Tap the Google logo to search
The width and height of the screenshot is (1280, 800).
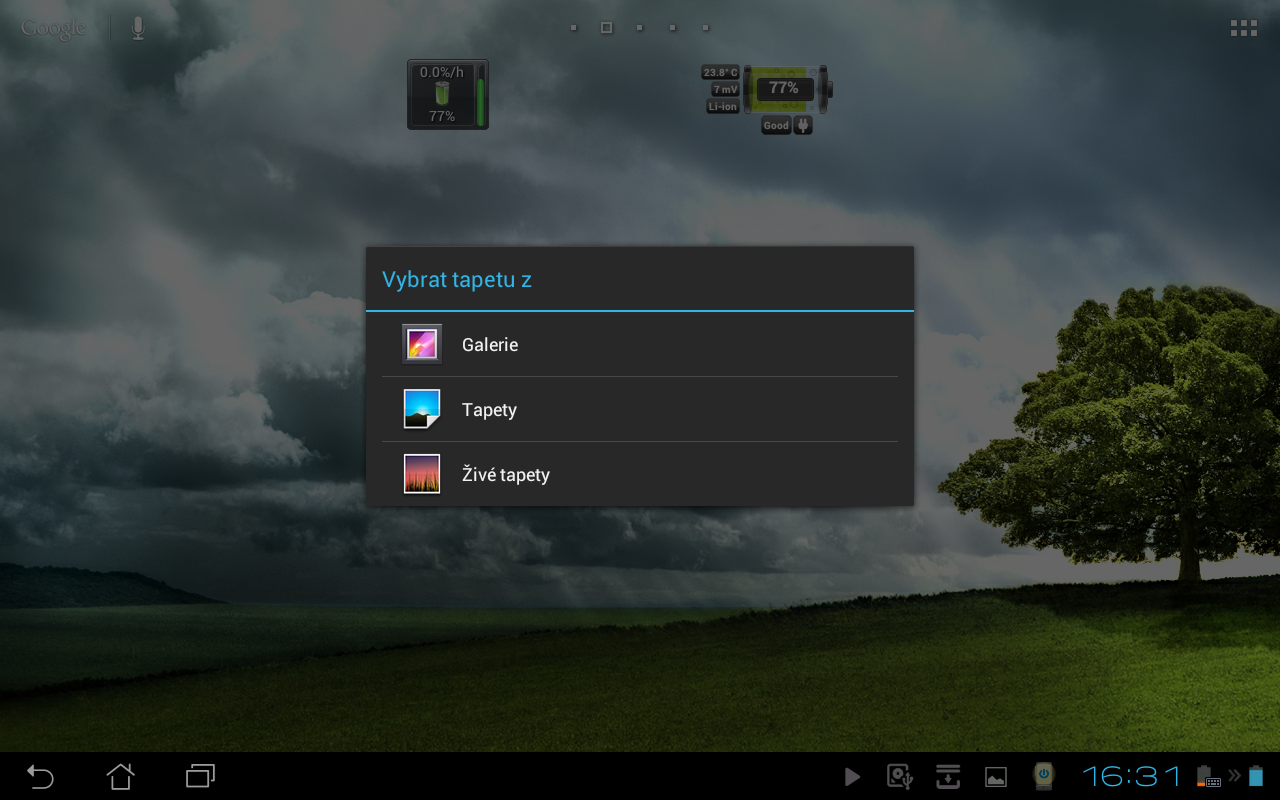tap(52, 27)
